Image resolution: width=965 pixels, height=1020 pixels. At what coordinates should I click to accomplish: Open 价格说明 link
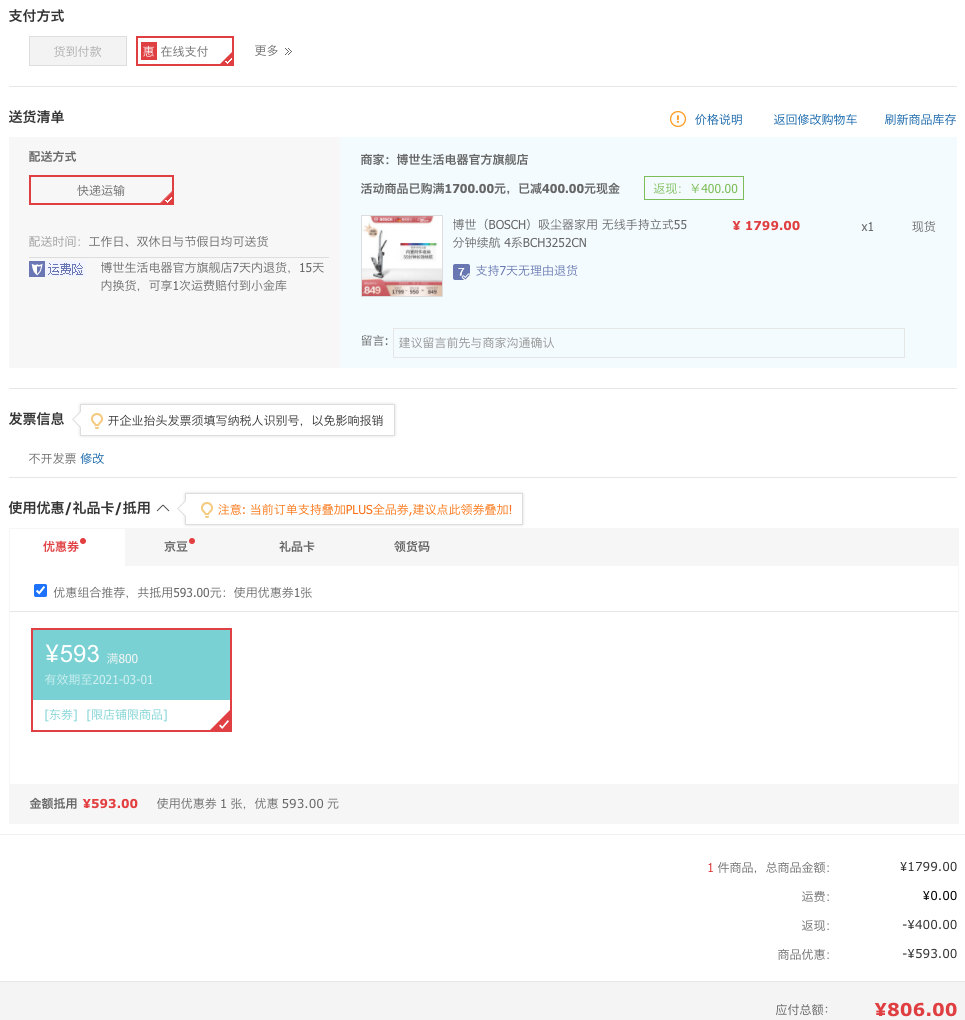[x=718, y=120]
